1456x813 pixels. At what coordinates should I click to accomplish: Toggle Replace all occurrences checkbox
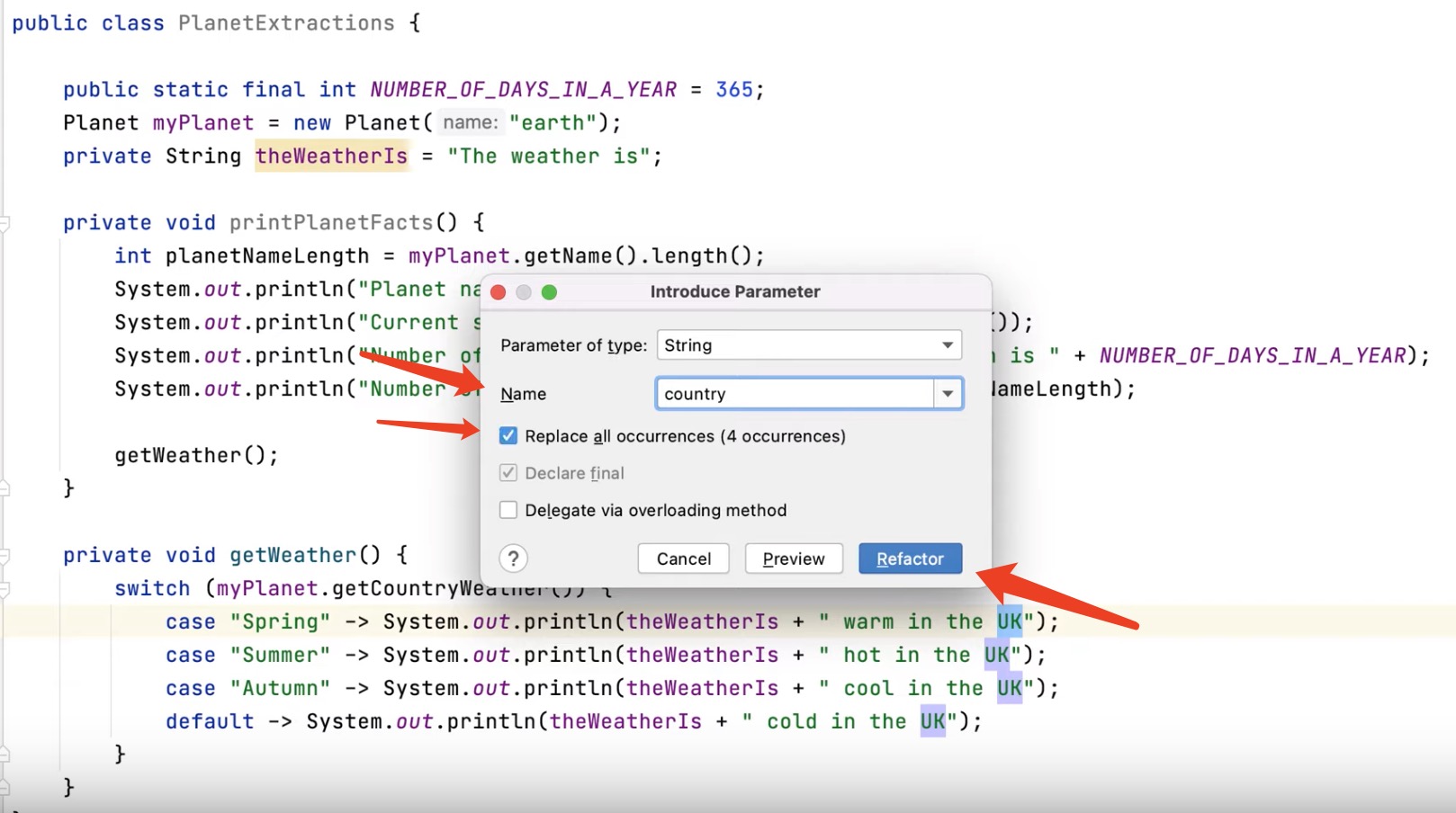pos(508,436)
